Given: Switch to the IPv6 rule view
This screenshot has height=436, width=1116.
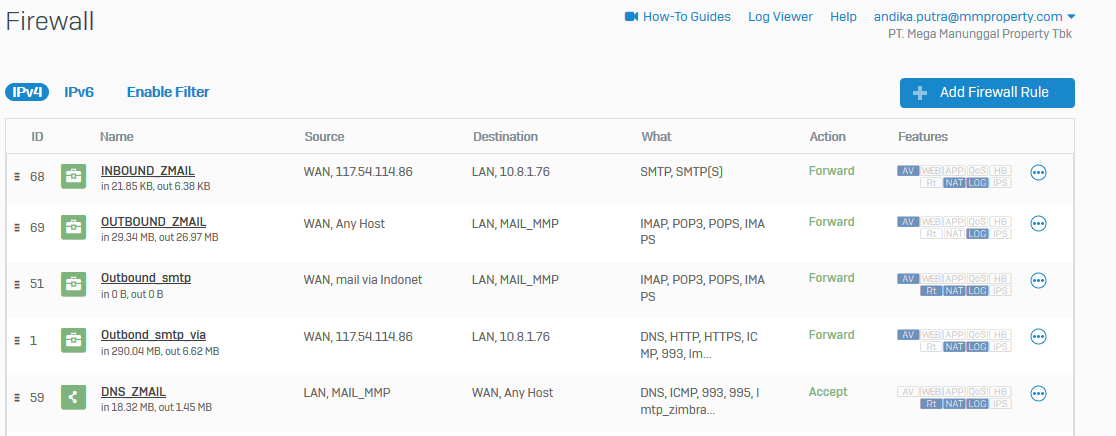Looking at the screenshot, I should pos(79,92).
